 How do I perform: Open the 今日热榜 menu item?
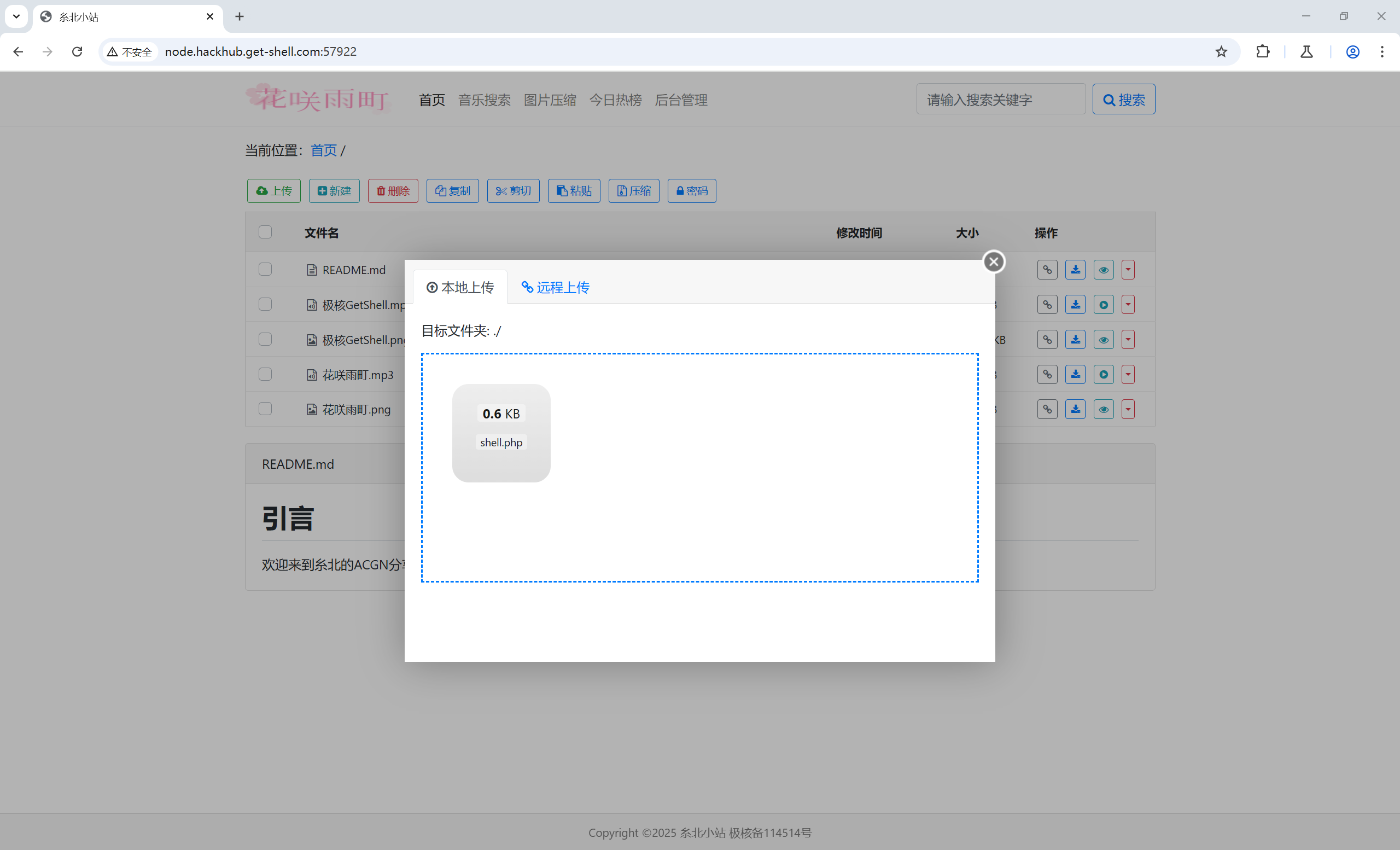615,100
